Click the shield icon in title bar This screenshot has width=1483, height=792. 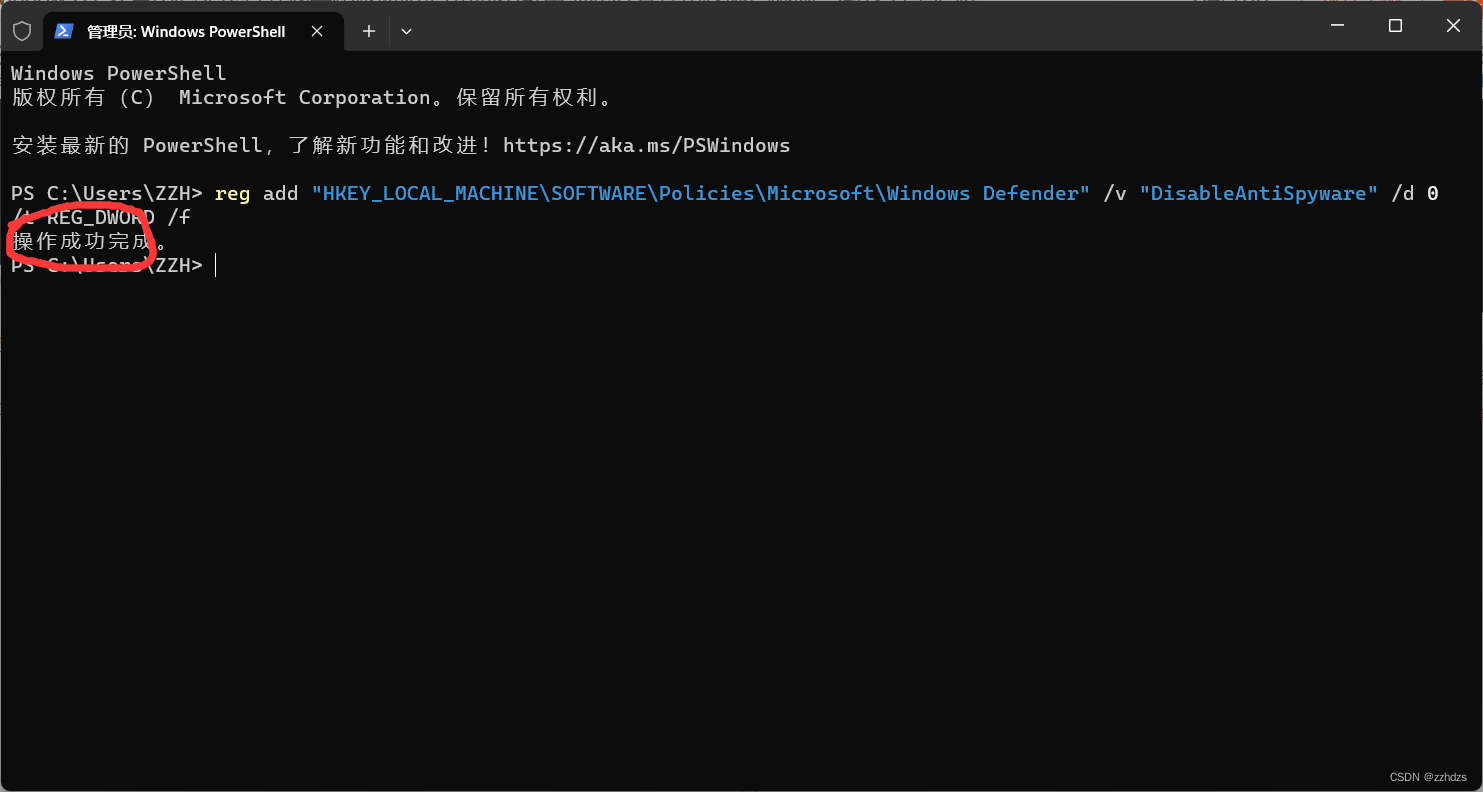click(x=22, y=31)
